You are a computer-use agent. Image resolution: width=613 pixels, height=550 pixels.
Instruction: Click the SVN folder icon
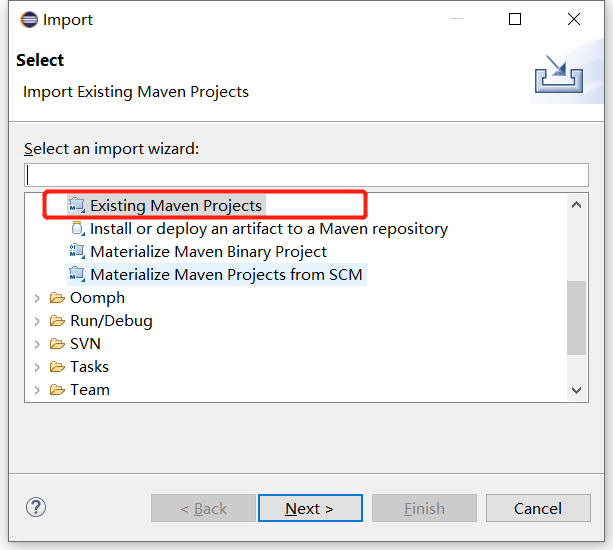pyautogui.click(x=57, y=344)
